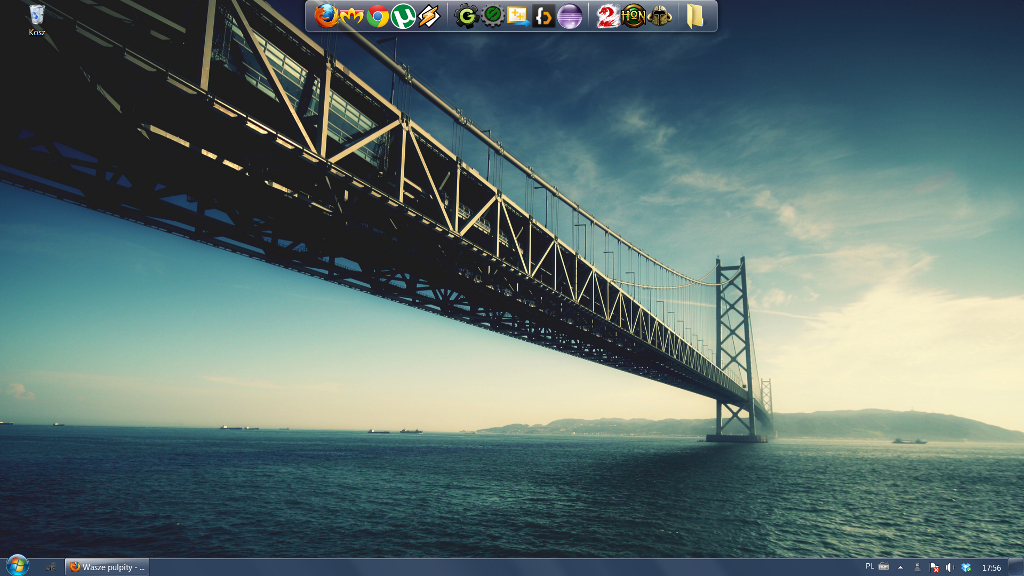Open the volume speaker control in tray
Screen dimensions: 1024x576
(x=949, y=567)
